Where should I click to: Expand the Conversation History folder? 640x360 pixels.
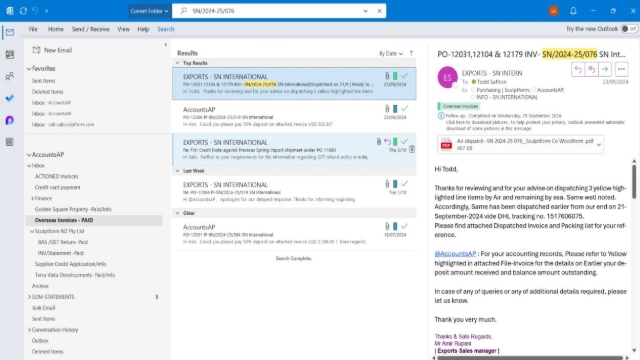click(x=29, y=330)
